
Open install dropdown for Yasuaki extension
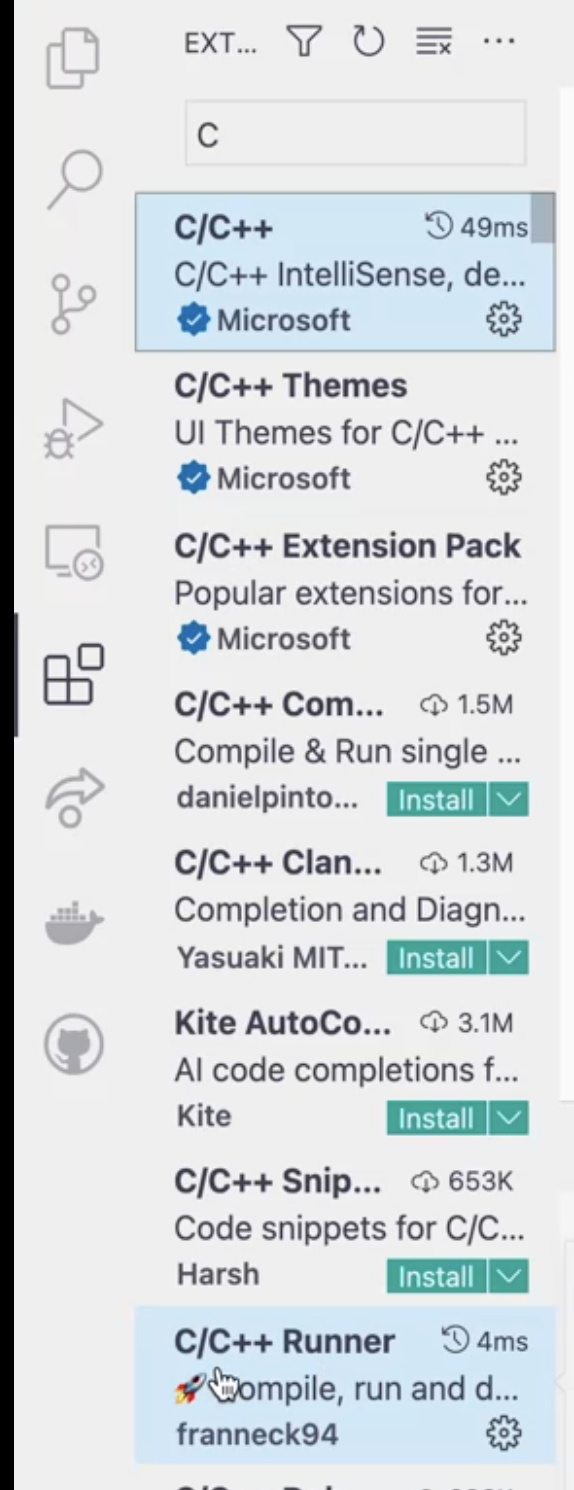click(508, 959)
